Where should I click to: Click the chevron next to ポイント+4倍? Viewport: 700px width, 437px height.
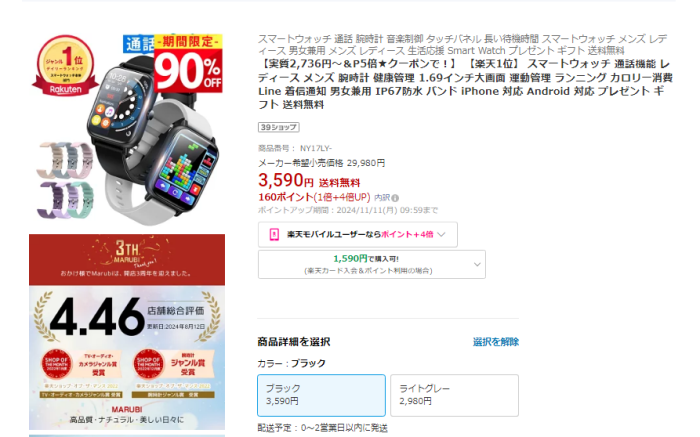tap(442, 234)
